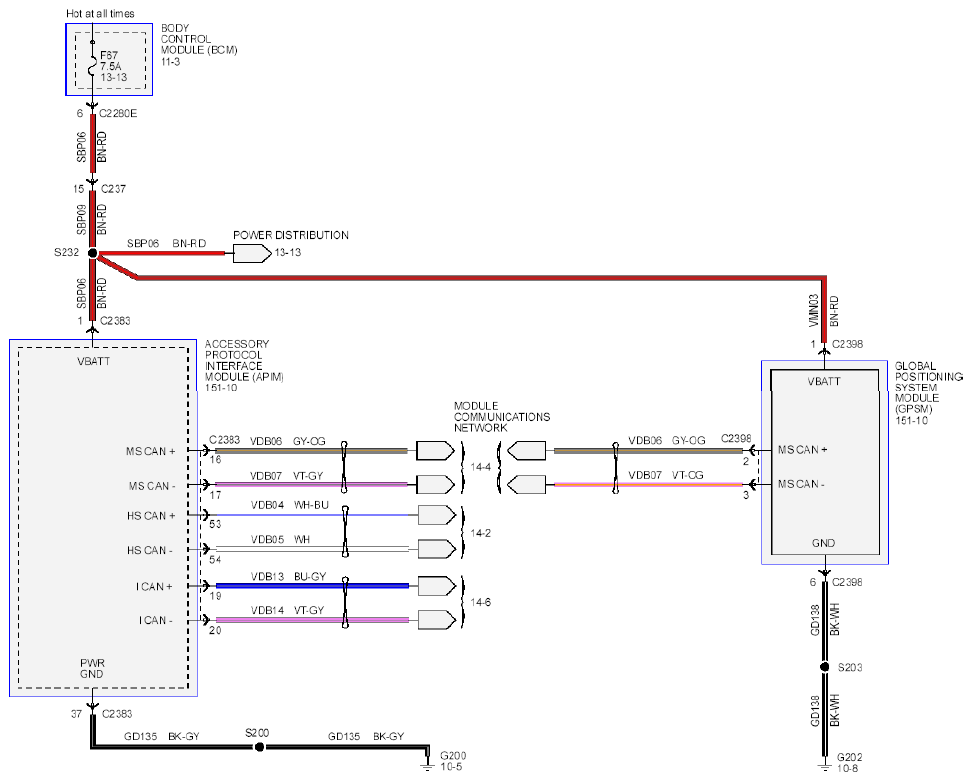
Task: Click the "S232" splice label
Action: [x=66, y=252]
